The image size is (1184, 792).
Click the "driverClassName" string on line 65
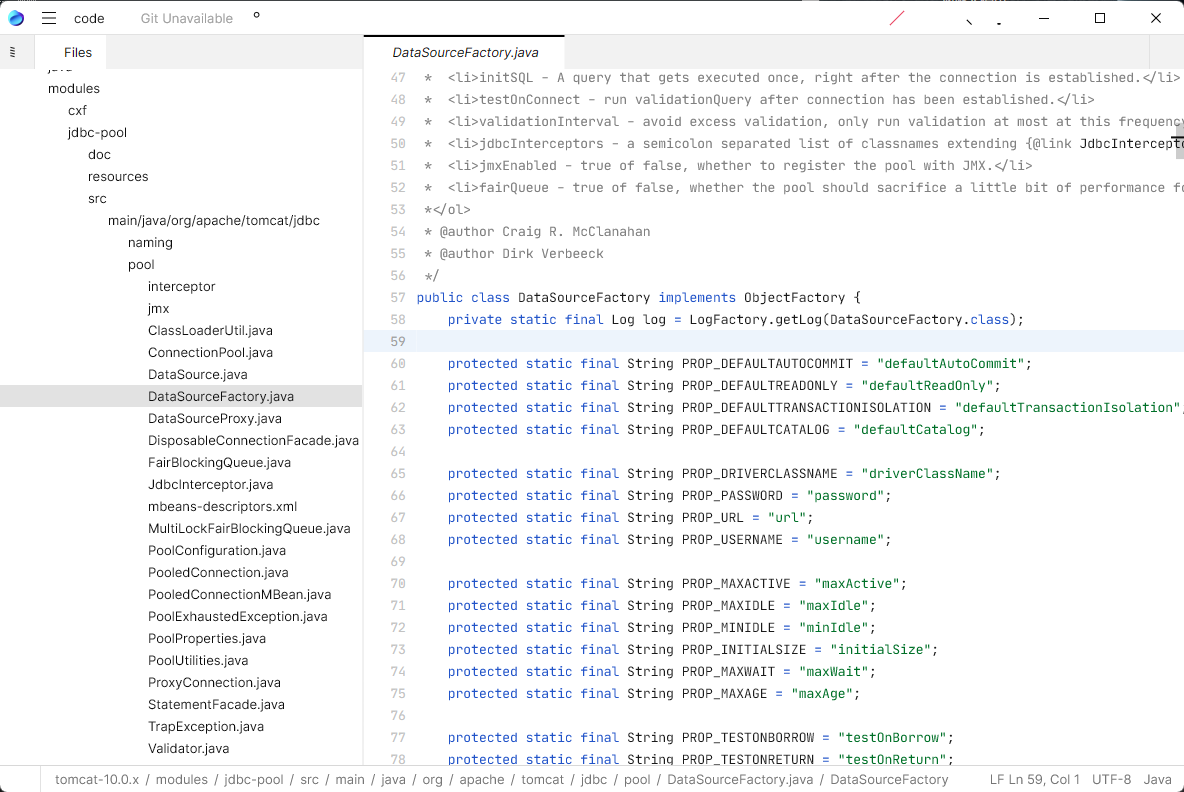click(927, 473)
